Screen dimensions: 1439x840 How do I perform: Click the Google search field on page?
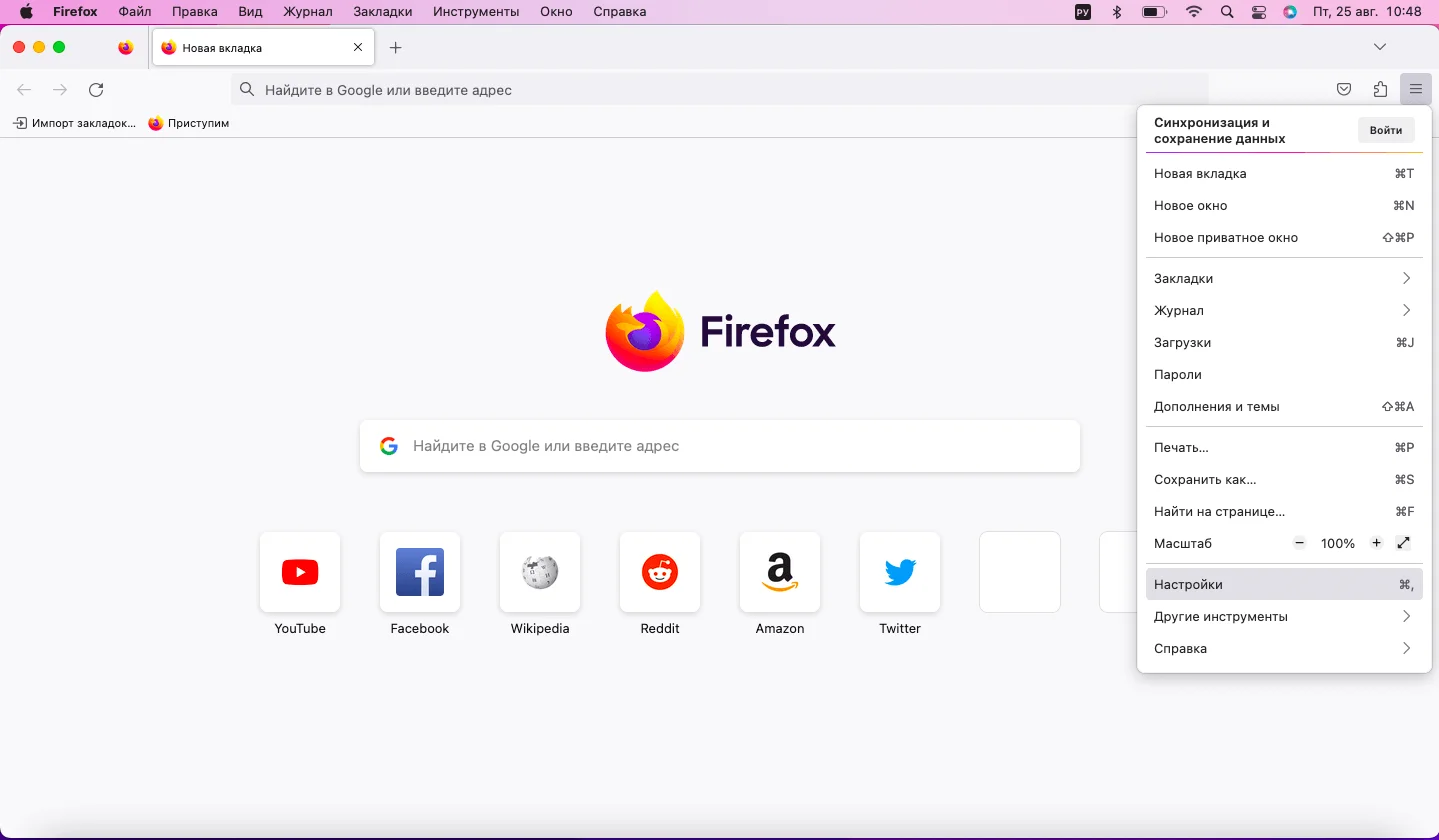[x=720, y=446]
